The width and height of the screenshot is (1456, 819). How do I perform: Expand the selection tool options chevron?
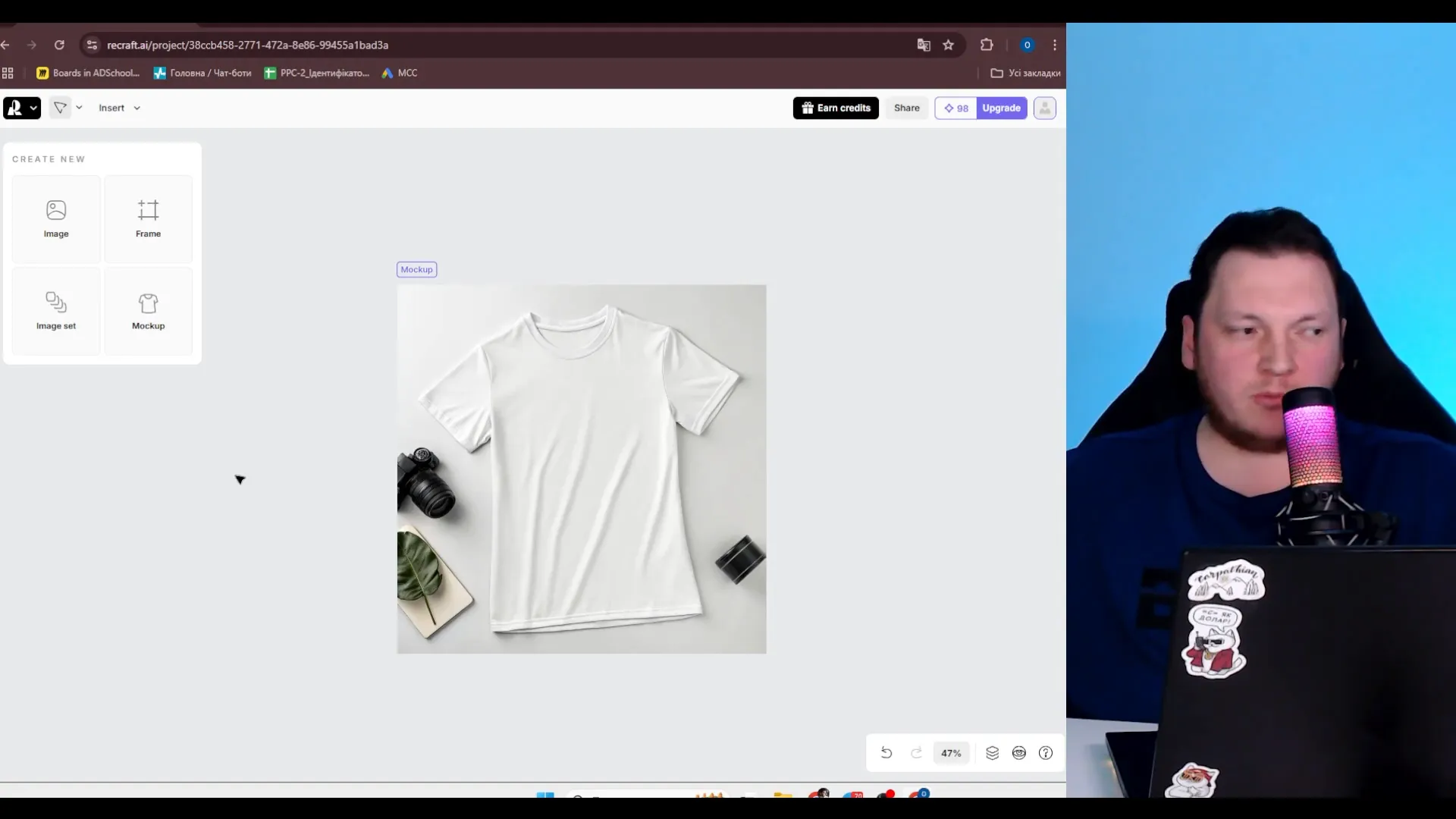(x=79, y=108)
